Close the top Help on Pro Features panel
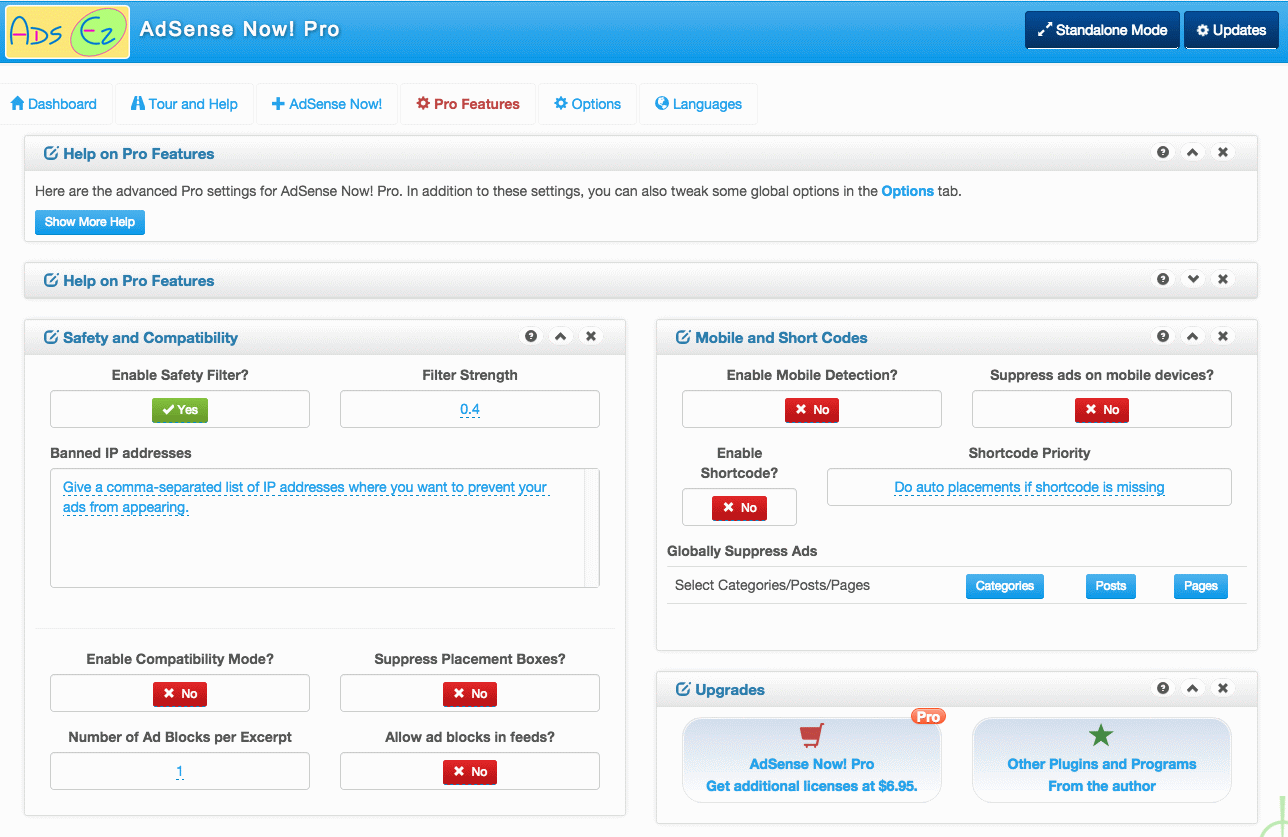This screenshot has width=1288, height=837. (1222, 153)
